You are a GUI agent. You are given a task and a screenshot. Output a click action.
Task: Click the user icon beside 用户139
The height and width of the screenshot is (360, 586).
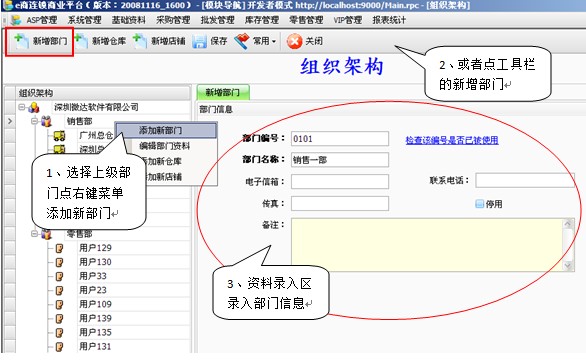click(x=59, y=319)
